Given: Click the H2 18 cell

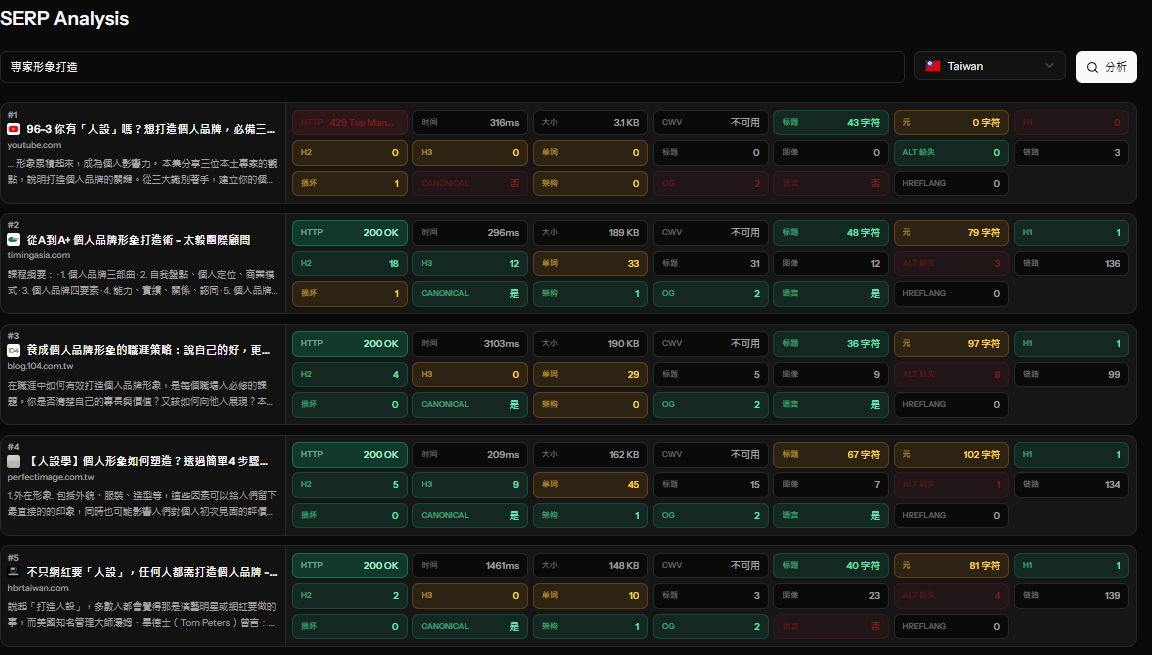Looking at the screenshot, I should tap(350, 264).
